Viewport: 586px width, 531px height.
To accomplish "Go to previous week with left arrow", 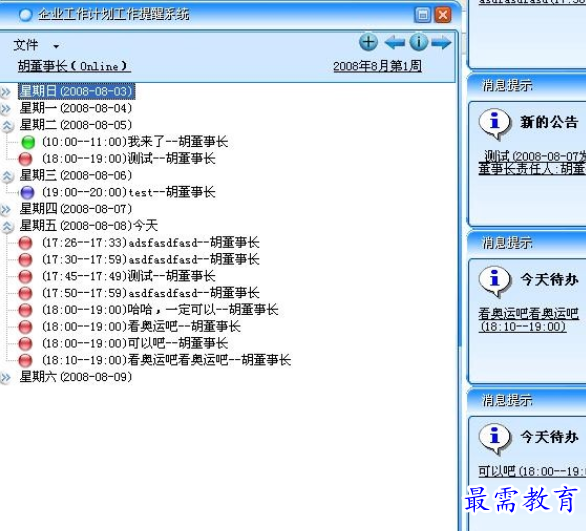I will coord(394,42).
